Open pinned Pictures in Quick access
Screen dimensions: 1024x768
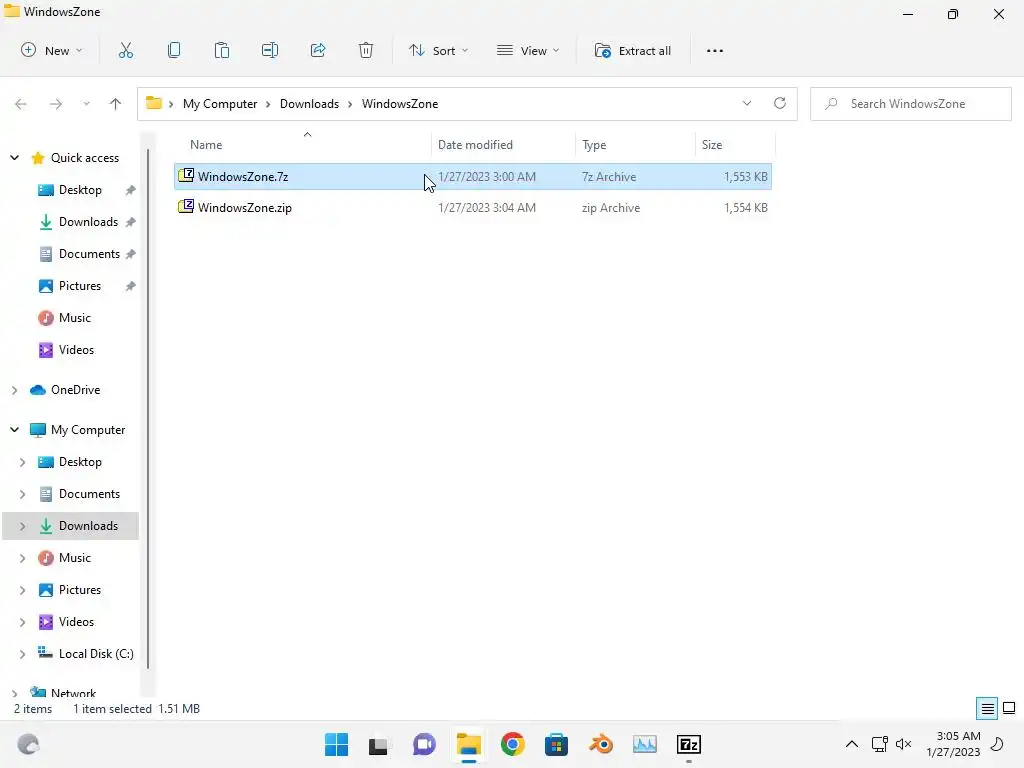(x=80, y=286)
